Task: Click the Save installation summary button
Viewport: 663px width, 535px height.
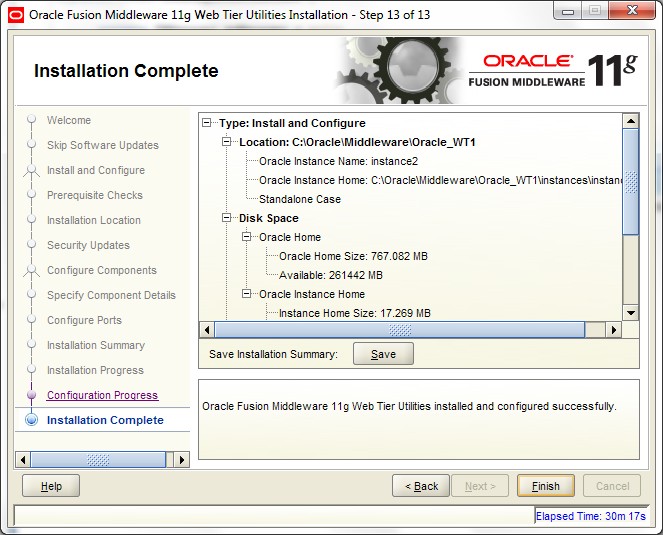Action: [x=383, y=354]
